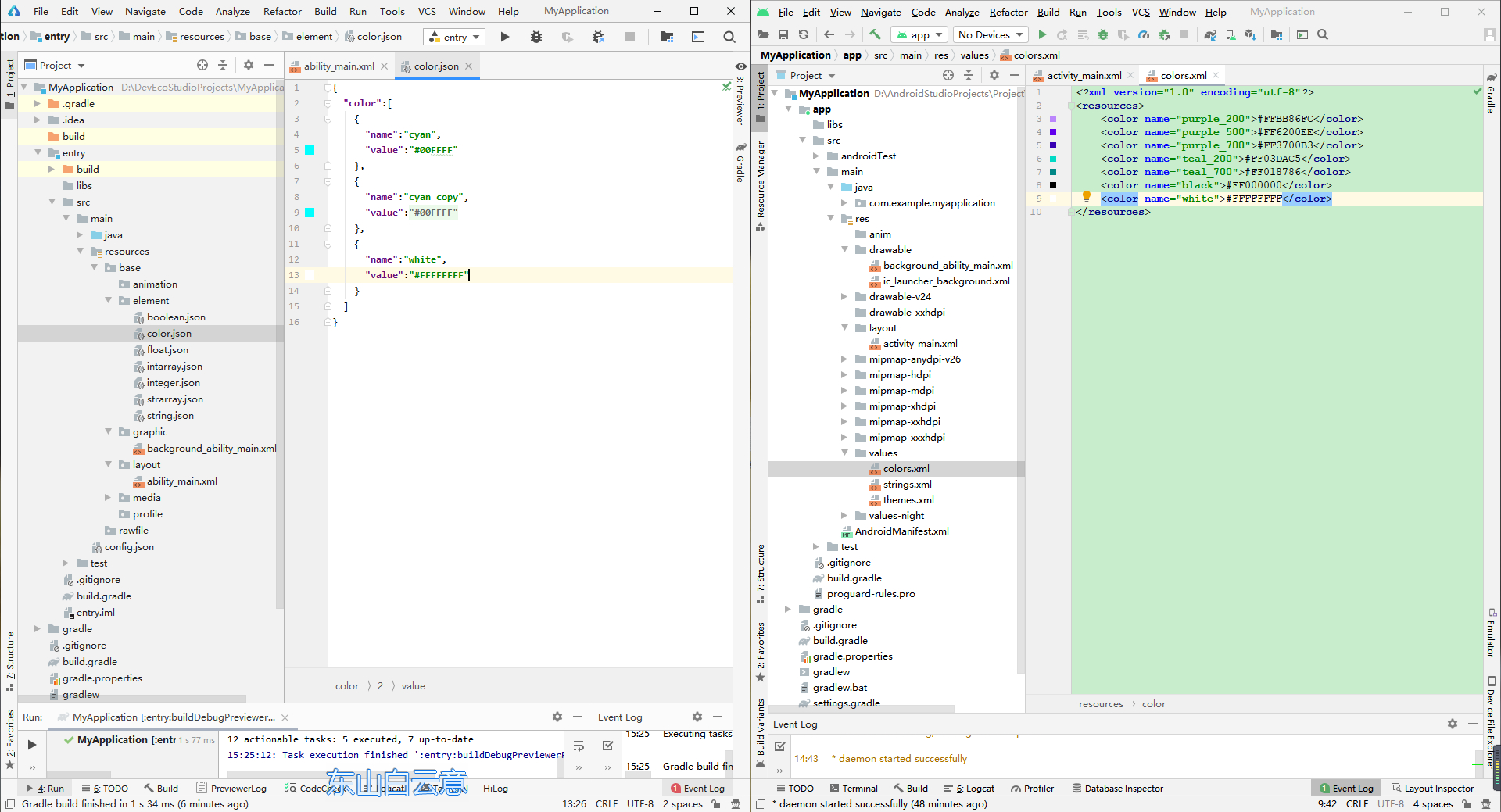This screenshot has width=1501, height=812.
Task: Click Open folder icon in Android Studio toolbar
Action: tap(764, 34)
